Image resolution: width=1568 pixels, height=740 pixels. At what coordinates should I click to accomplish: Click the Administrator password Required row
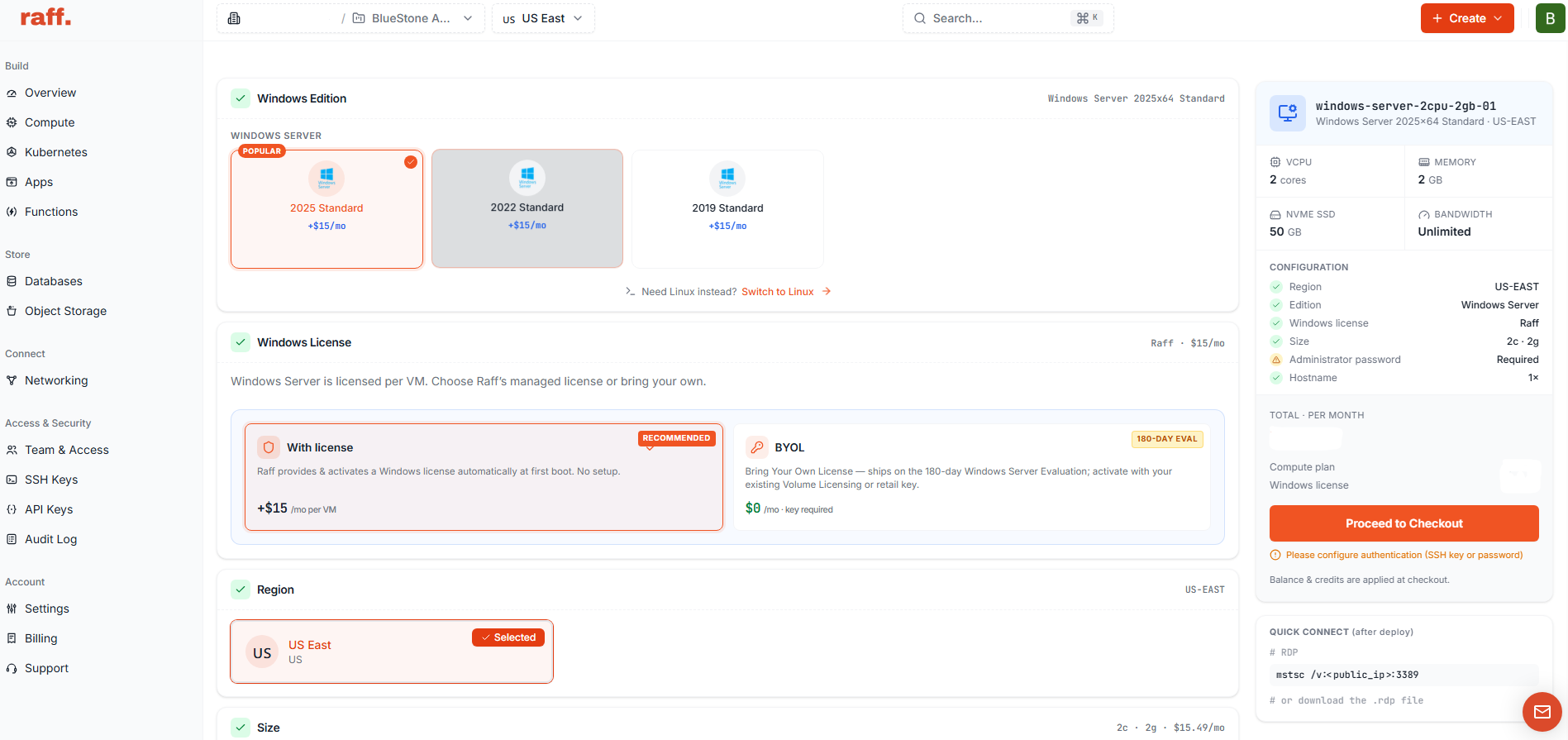coord(1404,360)
